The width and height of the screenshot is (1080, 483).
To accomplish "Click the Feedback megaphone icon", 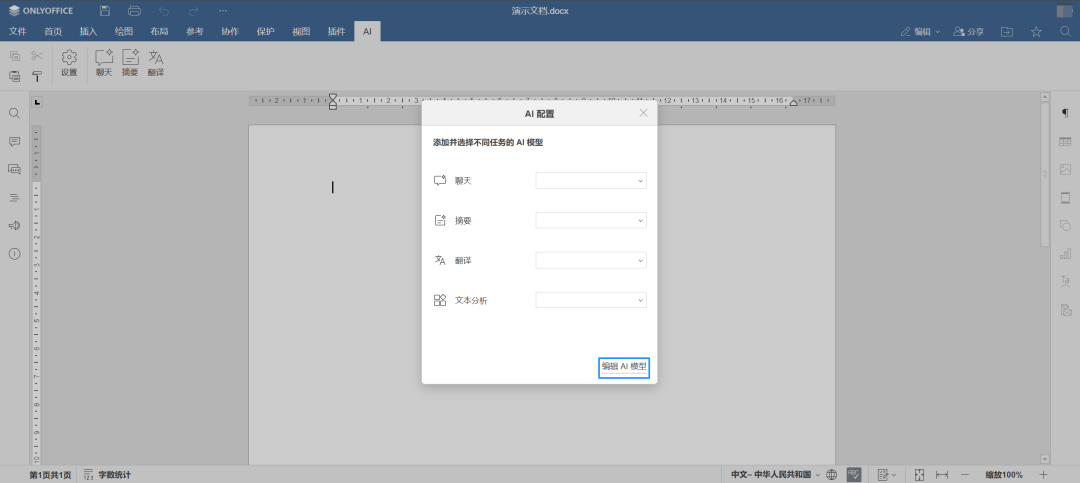I will [14, 226].
